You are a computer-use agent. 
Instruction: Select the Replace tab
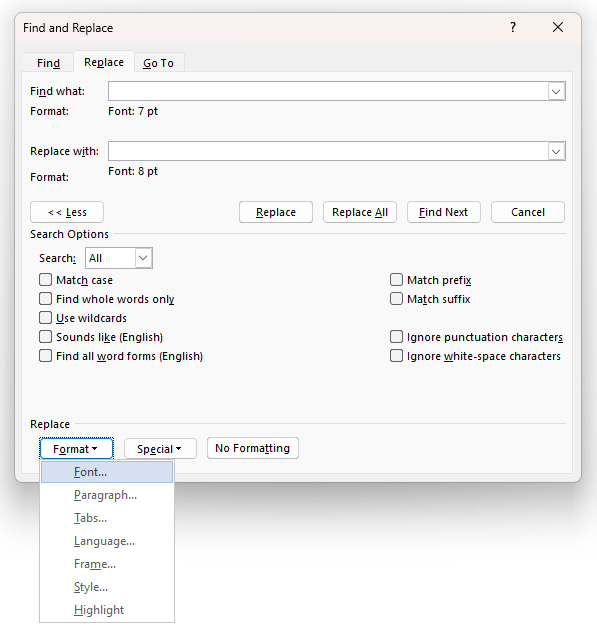pos(104,62)
